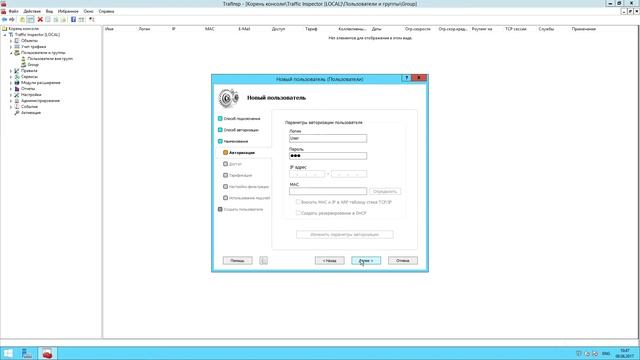Select the Авторизация wizard step
Image resolution: width=640 pixels, height=360 pixels.
(239, 153)
